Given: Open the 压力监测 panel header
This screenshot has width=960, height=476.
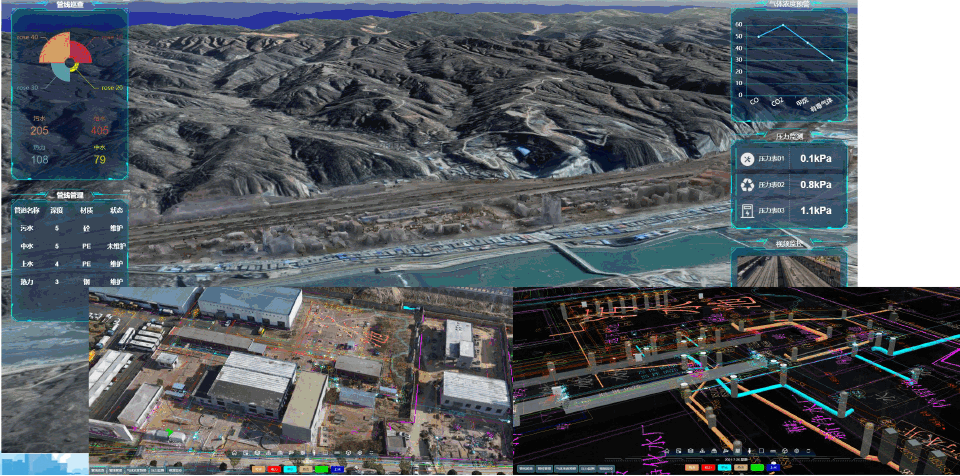Looking at the screenshot, I should (x=789, y=135).
